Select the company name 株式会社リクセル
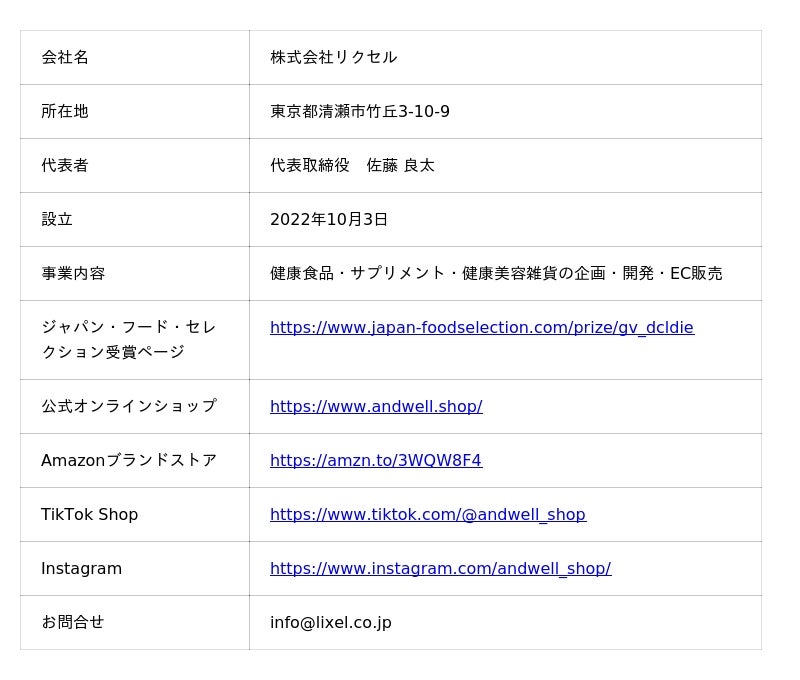The height and width of the screenshot is (680, 800). pyautogui.click(x=334, y=57)
